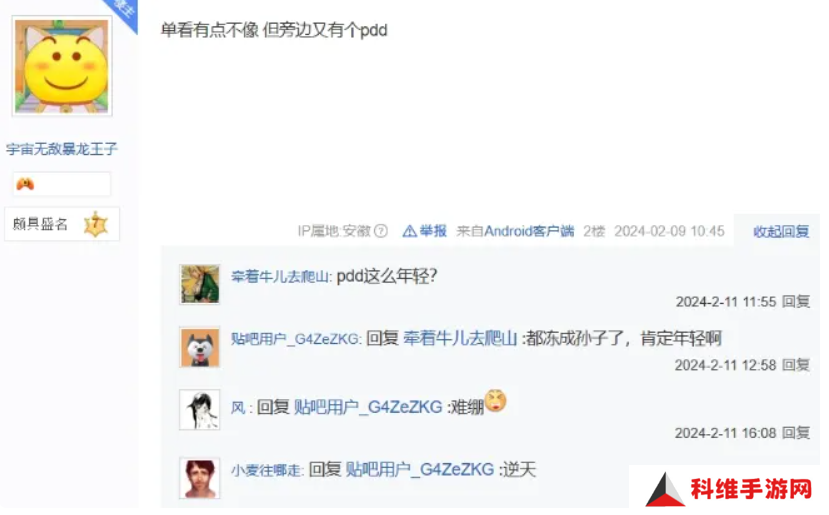
Task: Click 回复 beside the 16:08 timestamp
Action: tap(796, 433)
